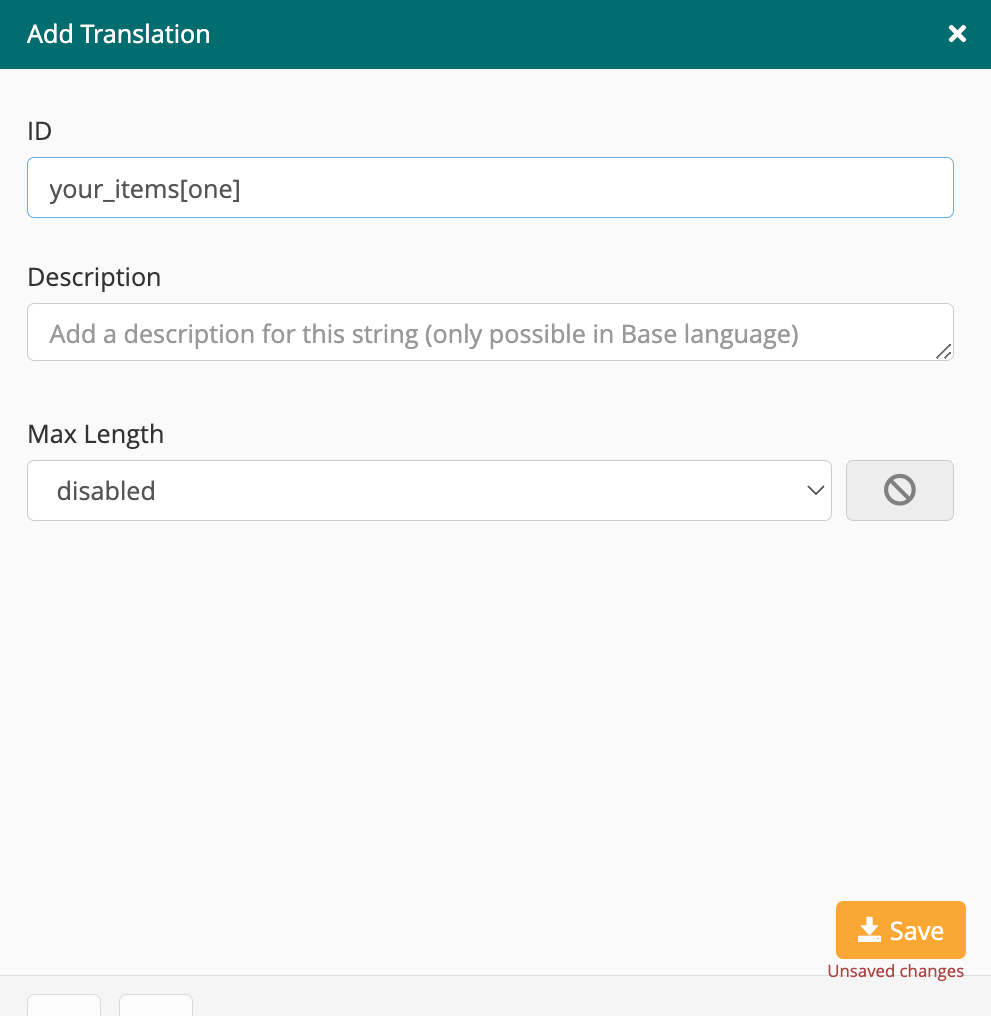Click the 'ID' field label
The width and height of the screenshot is (991, 1016).
pos(39,131)
